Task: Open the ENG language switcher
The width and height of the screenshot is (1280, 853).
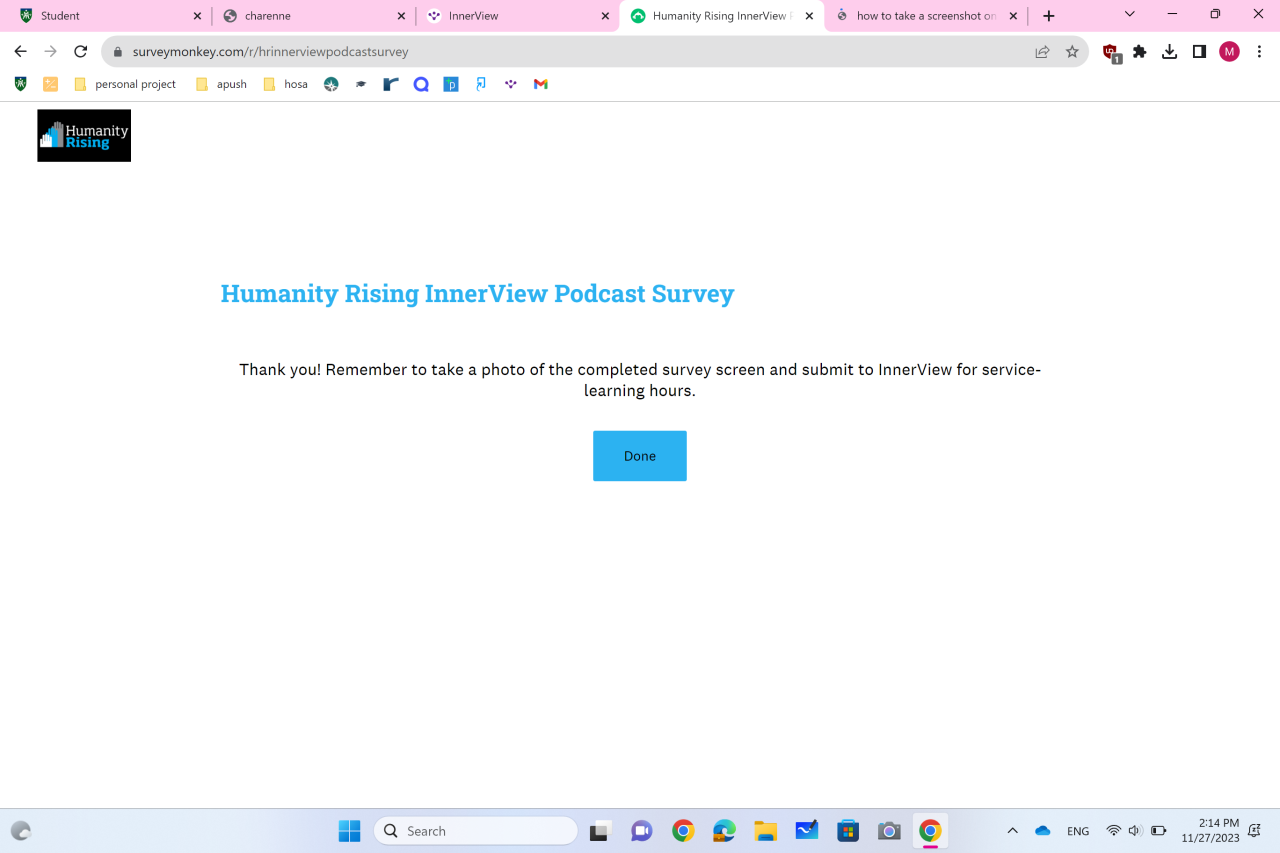Action: pyautogui.click(x=1078, y=831)
